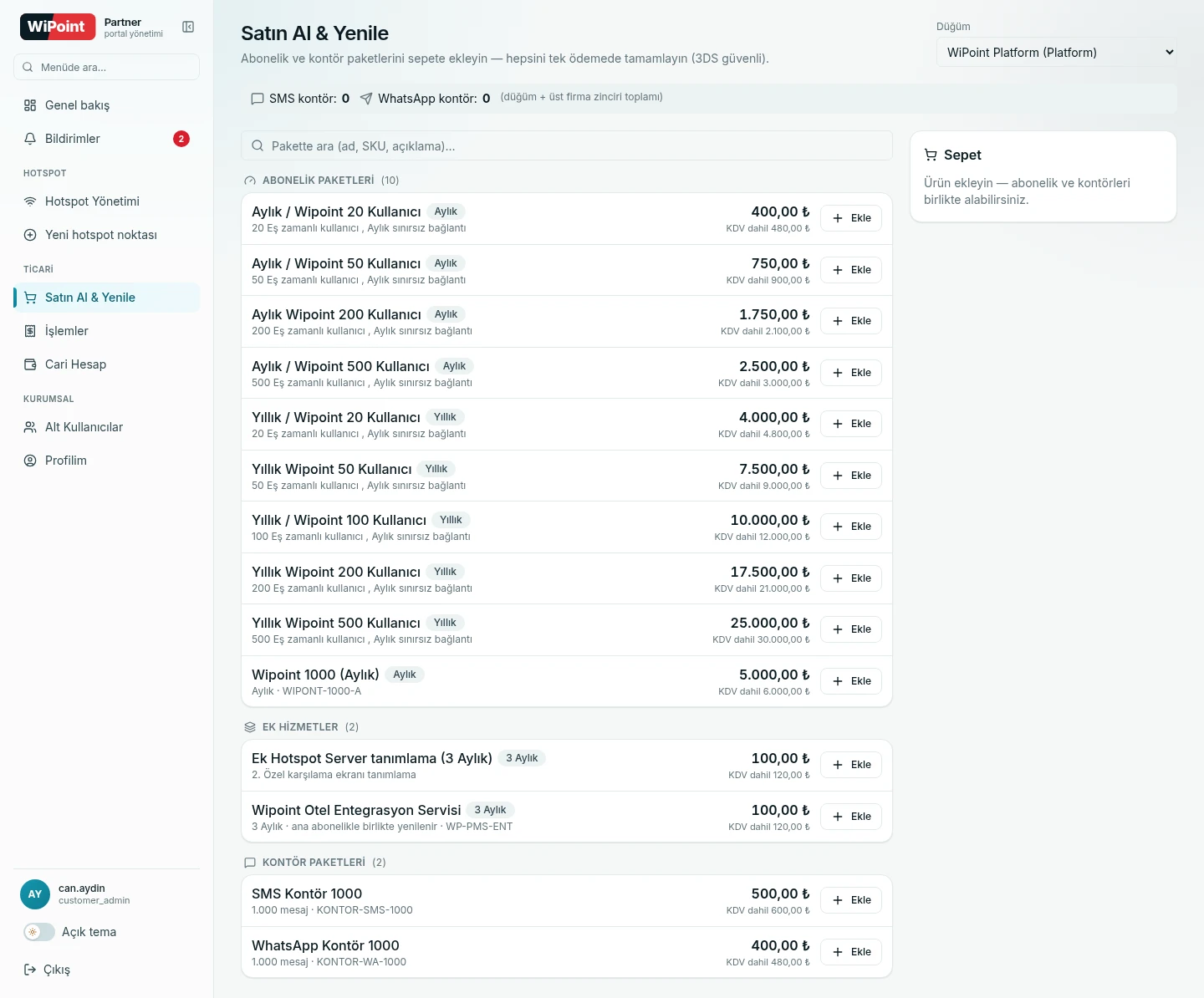This screenshot has height=998, width=1204.
Task: Click the Profilim user icon
Action: click(30, 461)
